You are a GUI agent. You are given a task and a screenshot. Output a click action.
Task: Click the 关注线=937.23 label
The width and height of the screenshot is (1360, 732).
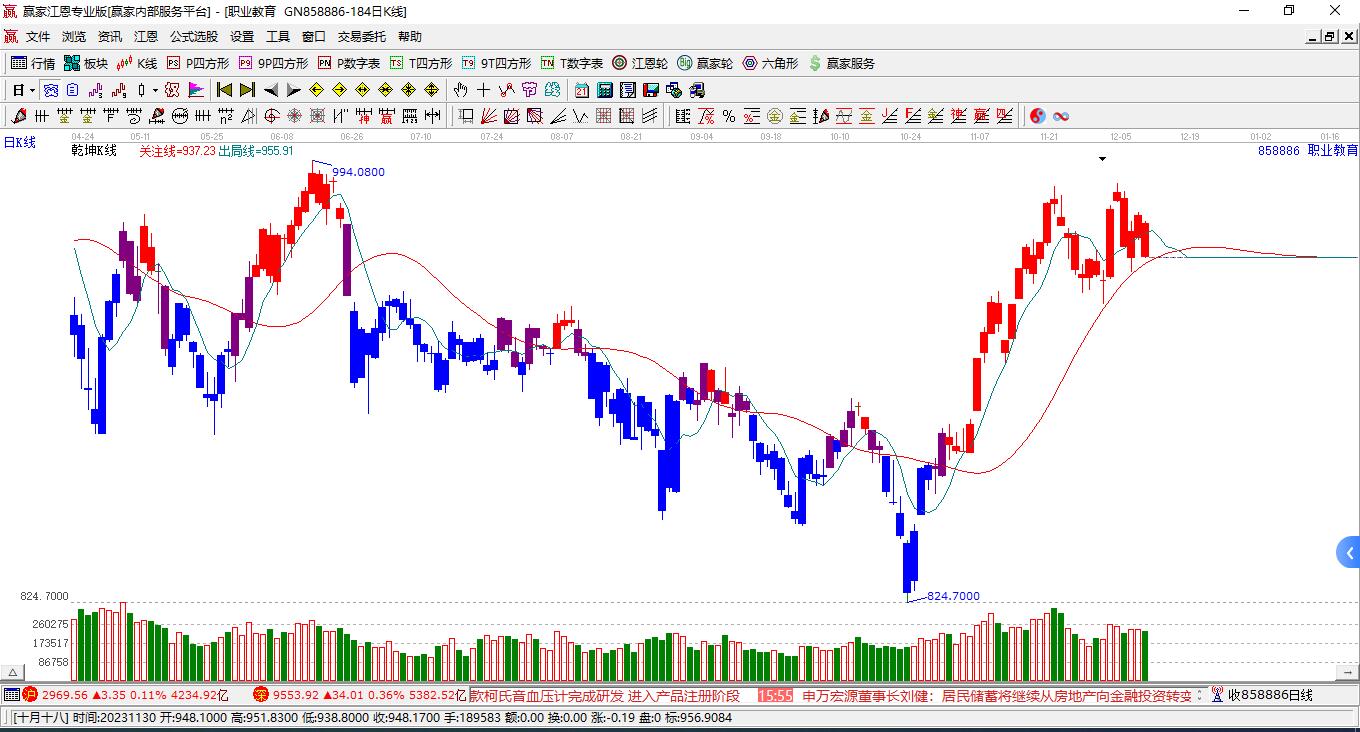177,151
